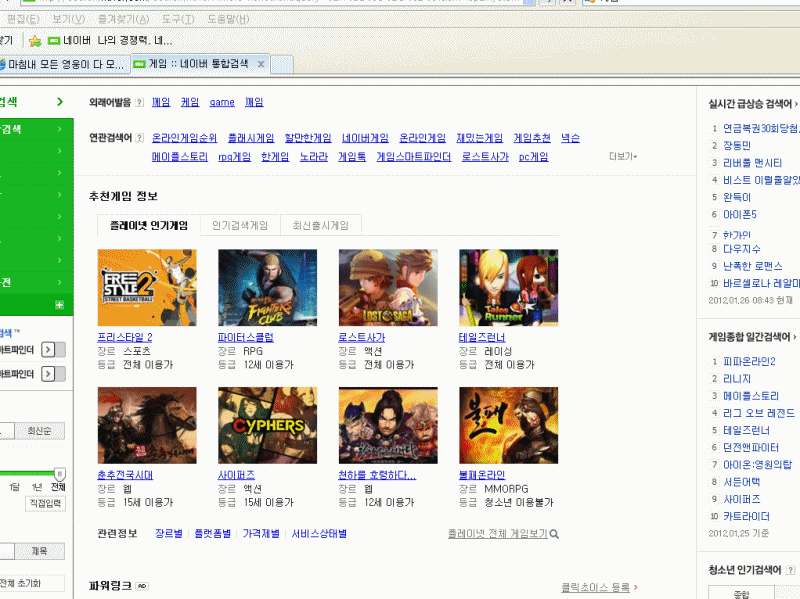
Task: Click the upper 스마트파인더 arrow button
Action: (x=48, y=350)
